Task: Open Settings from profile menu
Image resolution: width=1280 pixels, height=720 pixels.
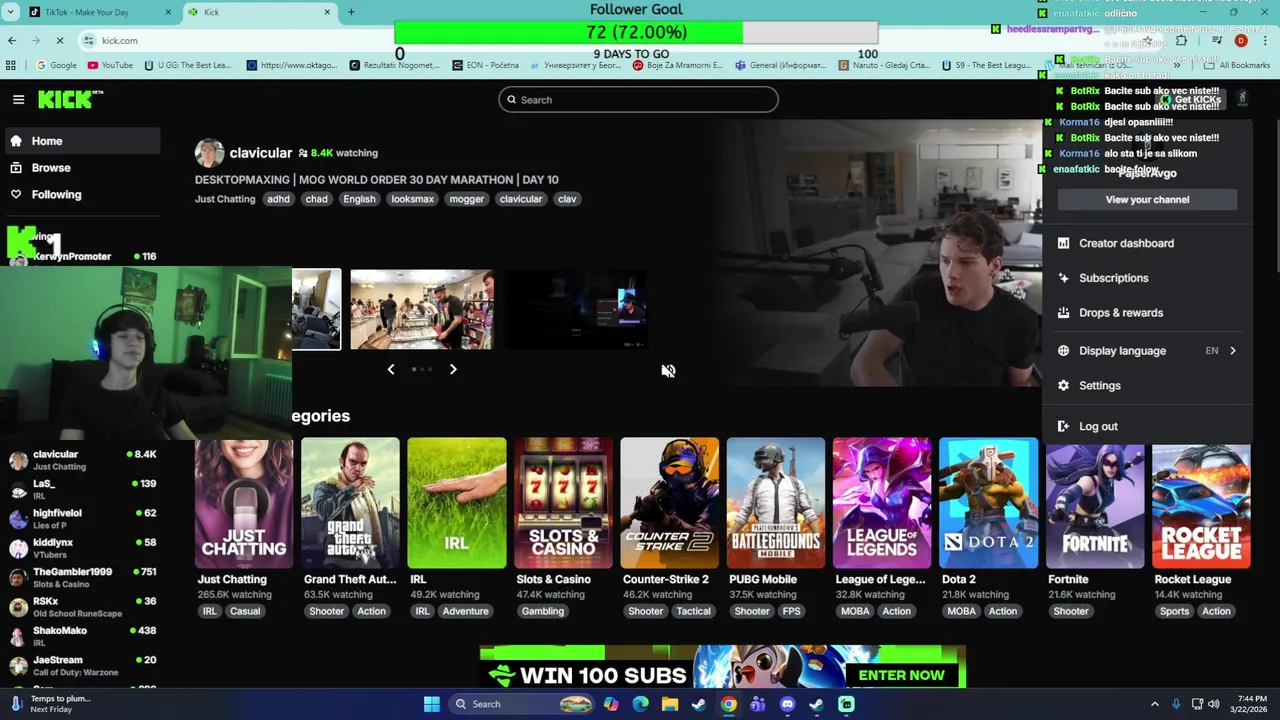Action: pos(1147,386)
